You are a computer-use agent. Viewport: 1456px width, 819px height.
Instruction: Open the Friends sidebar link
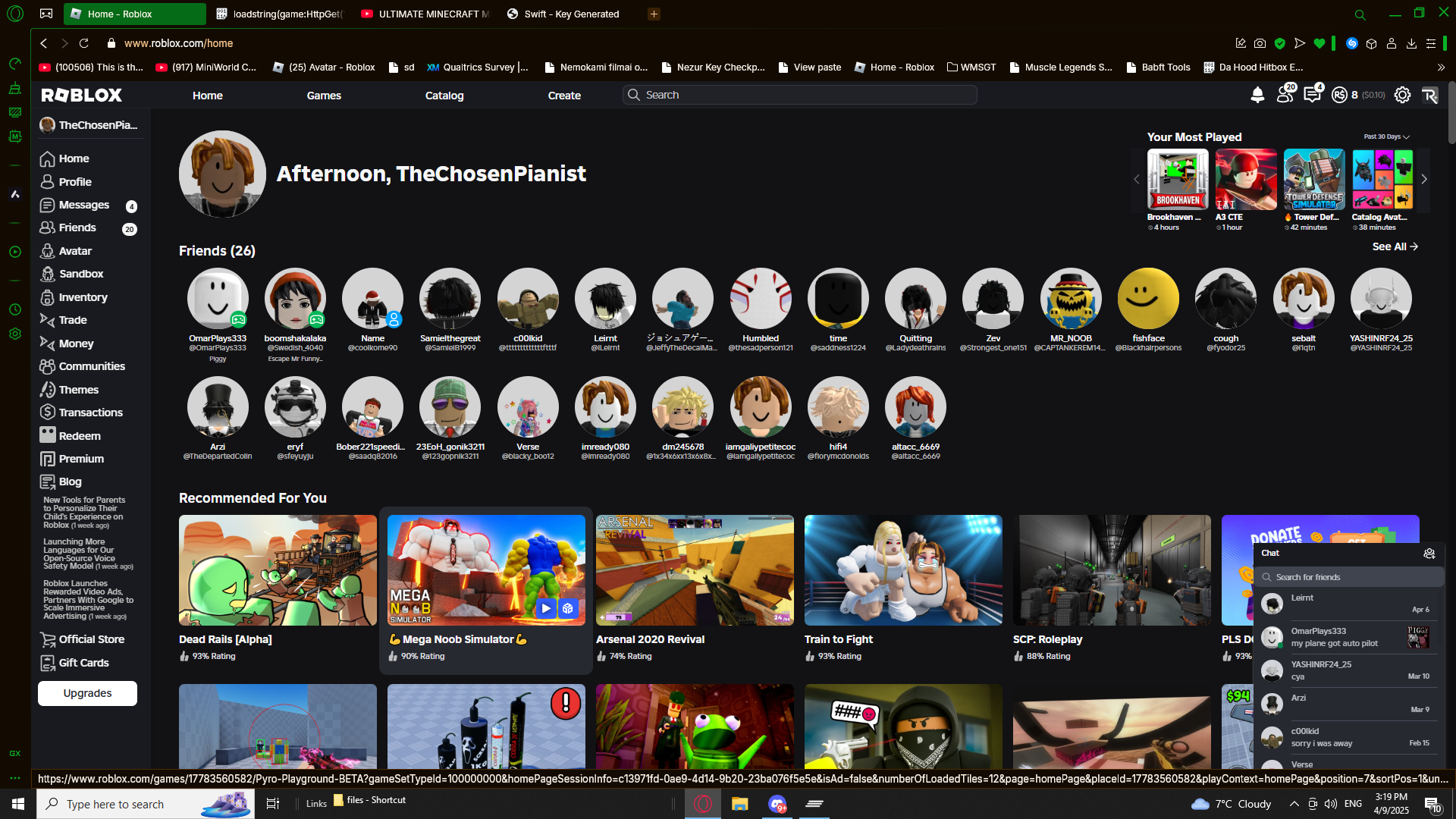tap(77, 227)
